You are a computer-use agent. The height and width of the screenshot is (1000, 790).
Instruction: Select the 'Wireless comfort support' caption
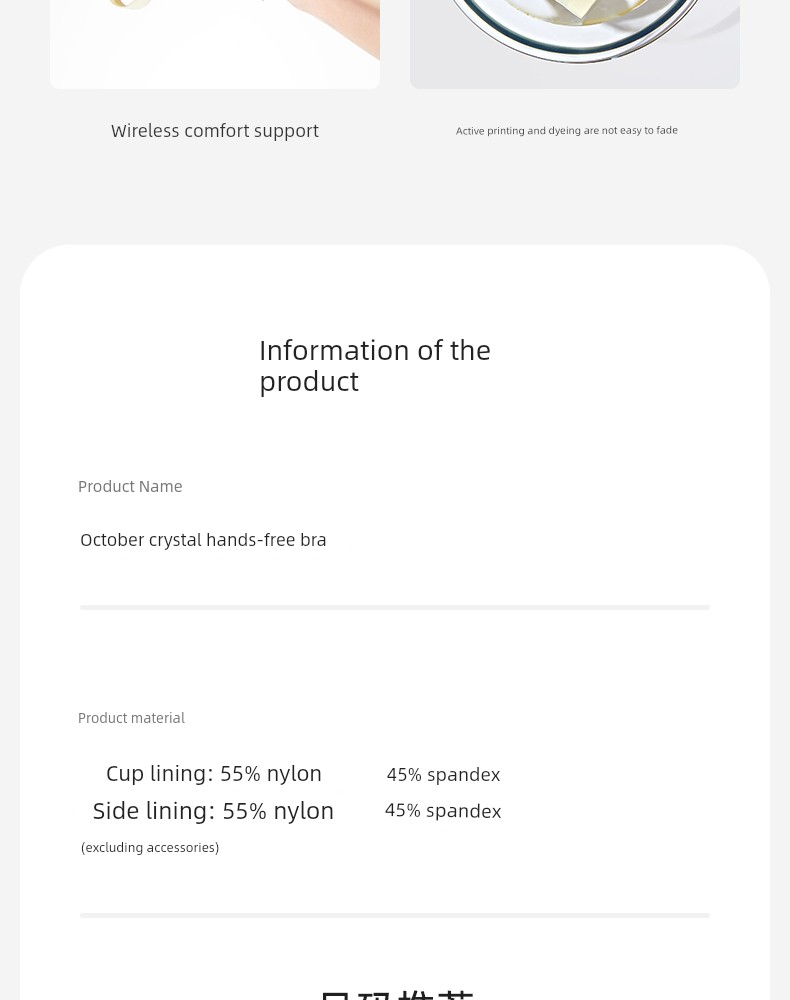215,131
